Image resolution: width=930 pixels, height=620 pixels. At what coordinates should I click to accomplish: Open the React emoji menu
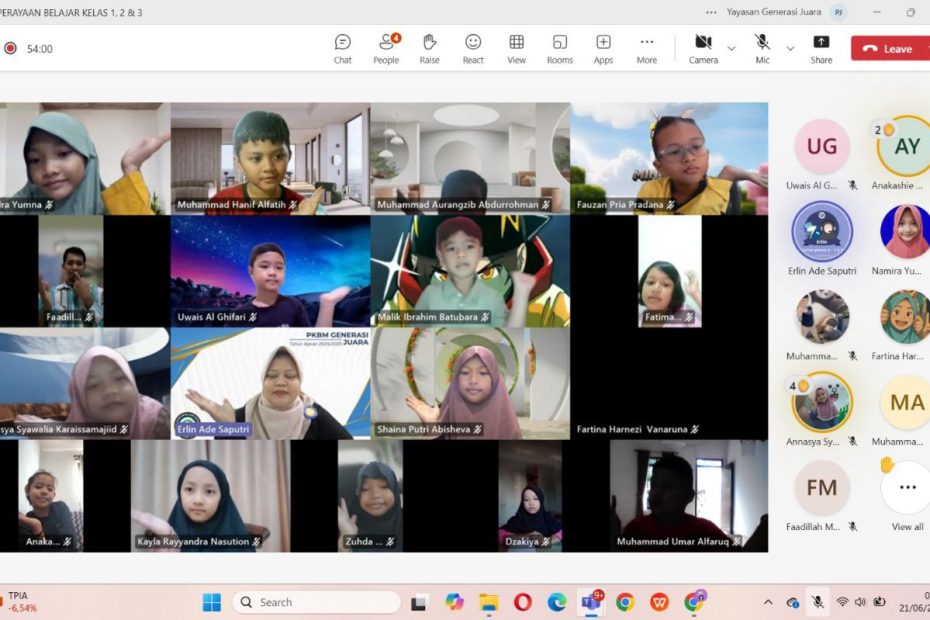point(473,48)
